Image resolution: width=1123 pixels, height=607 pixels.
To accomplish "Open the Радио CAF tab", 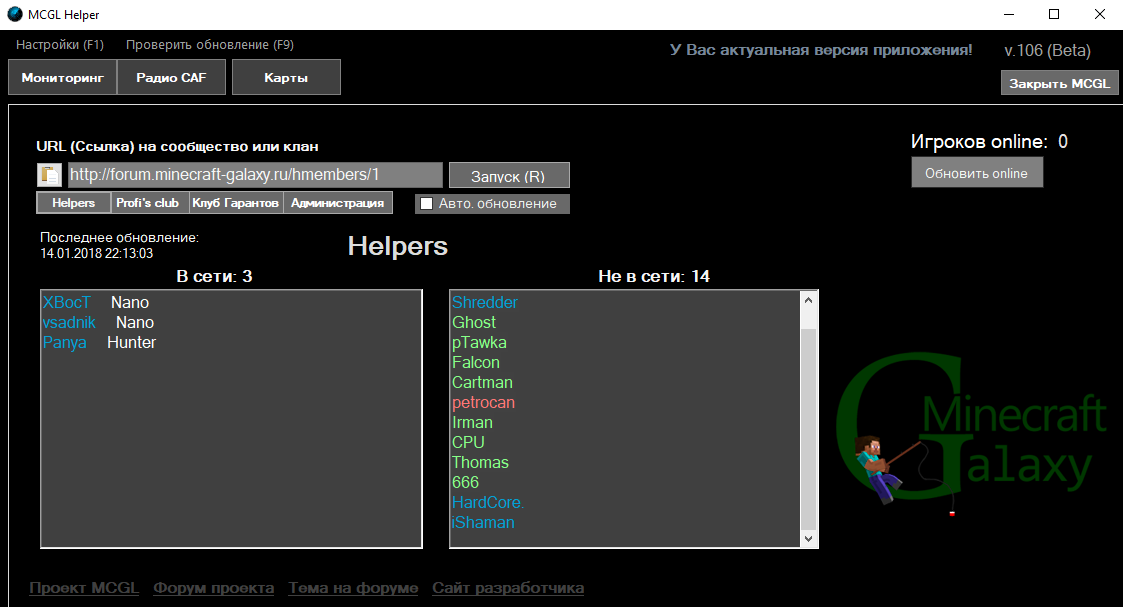I will click(x=171, y=77).
